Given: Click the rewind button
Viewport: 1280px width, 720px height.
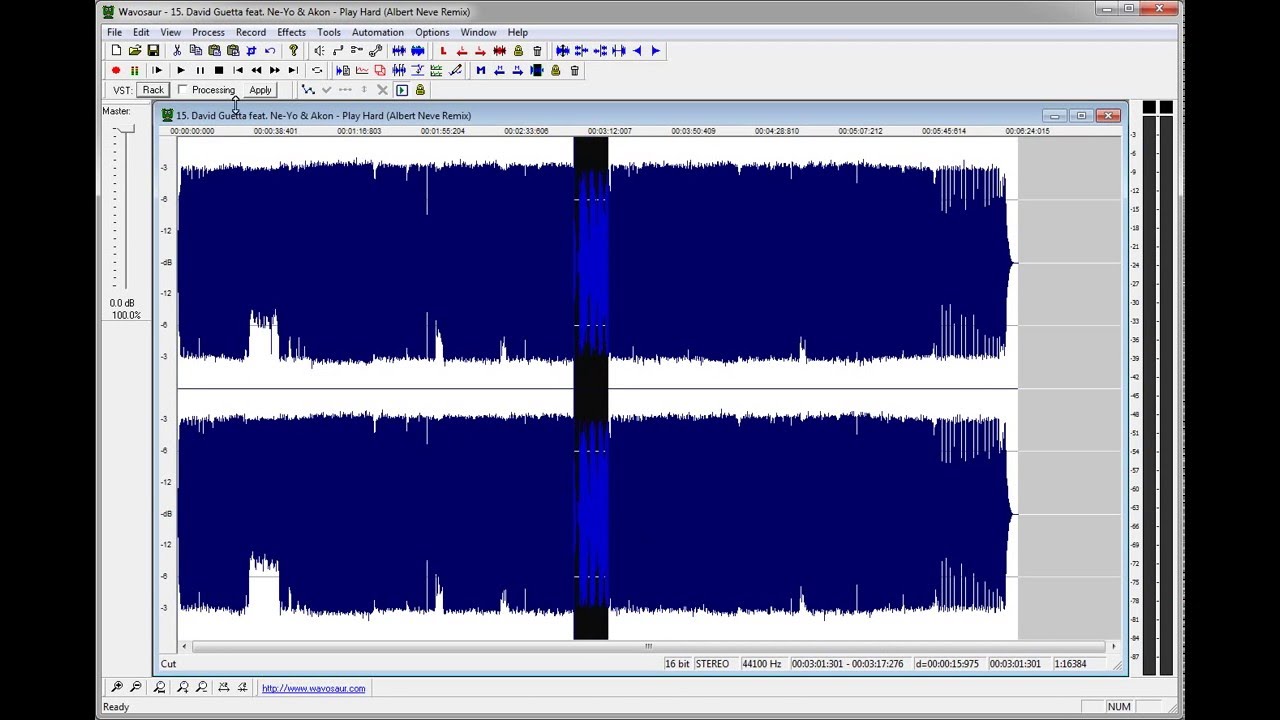Looking at the screenshot, I should pos(256,70).
